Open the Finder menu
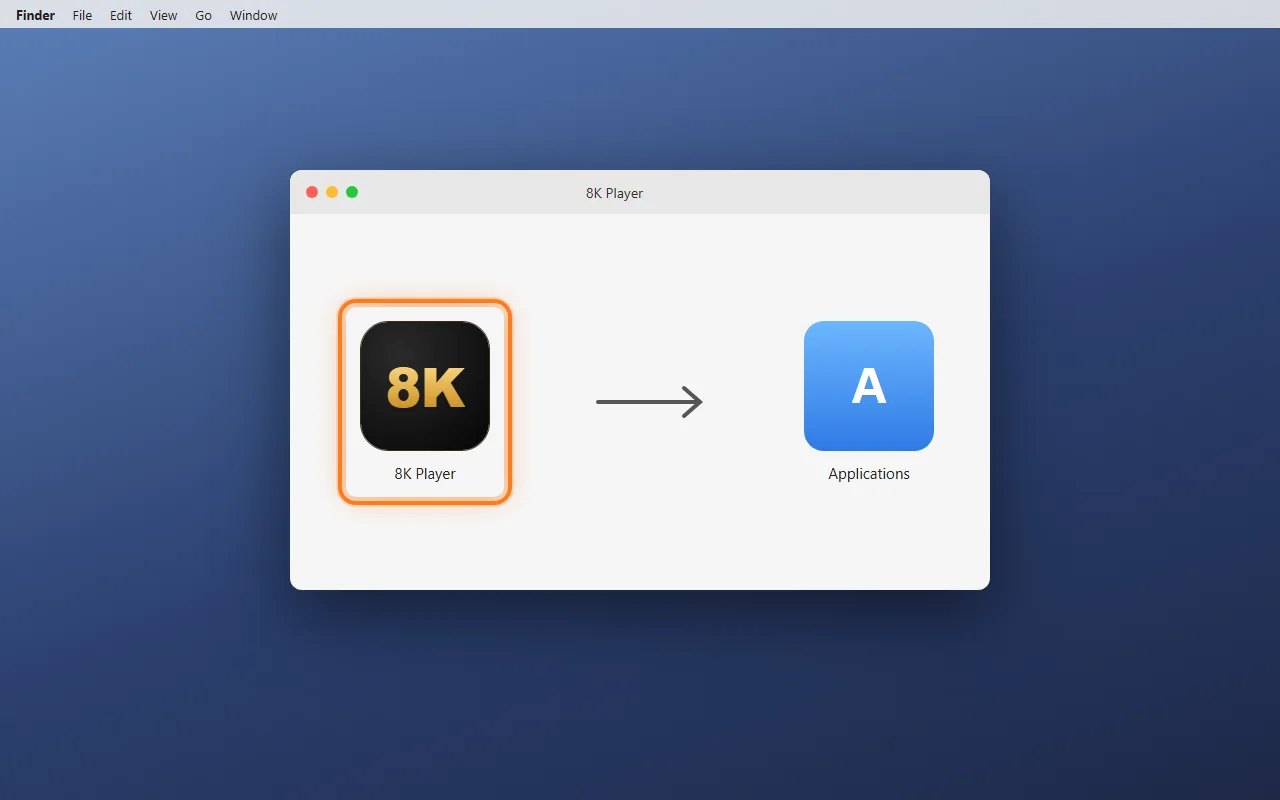The height and width of the screenshot is (800, 1280). pyautogui.click(x=36, y=15)
